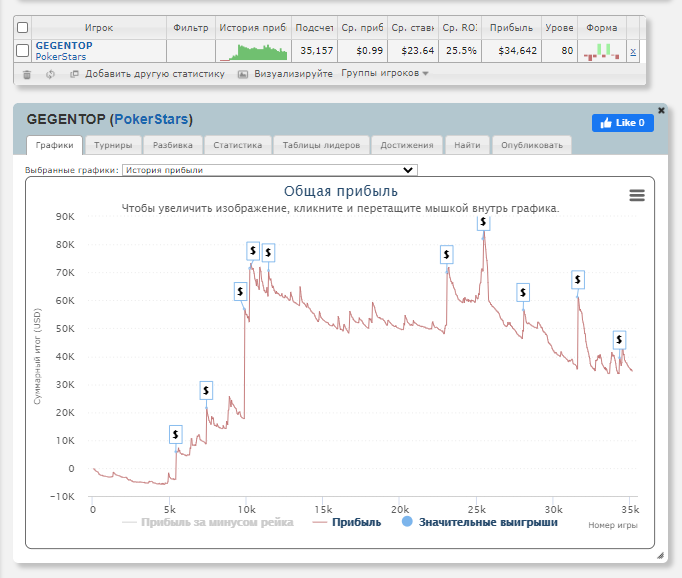Click the История приб column header
This screenshot has width=682, height=578.
coord(253,28)
